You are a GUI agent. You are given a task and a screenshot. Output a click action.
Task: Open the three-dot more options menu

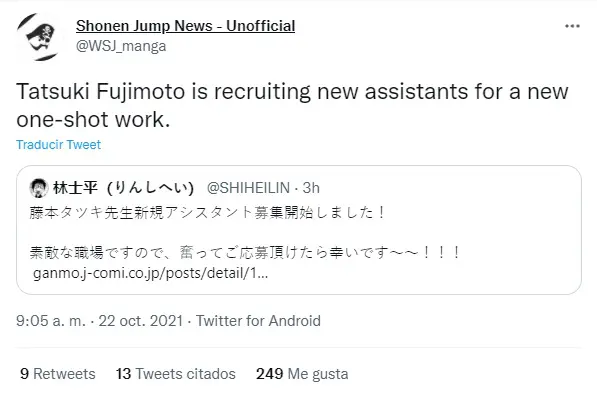572,26
